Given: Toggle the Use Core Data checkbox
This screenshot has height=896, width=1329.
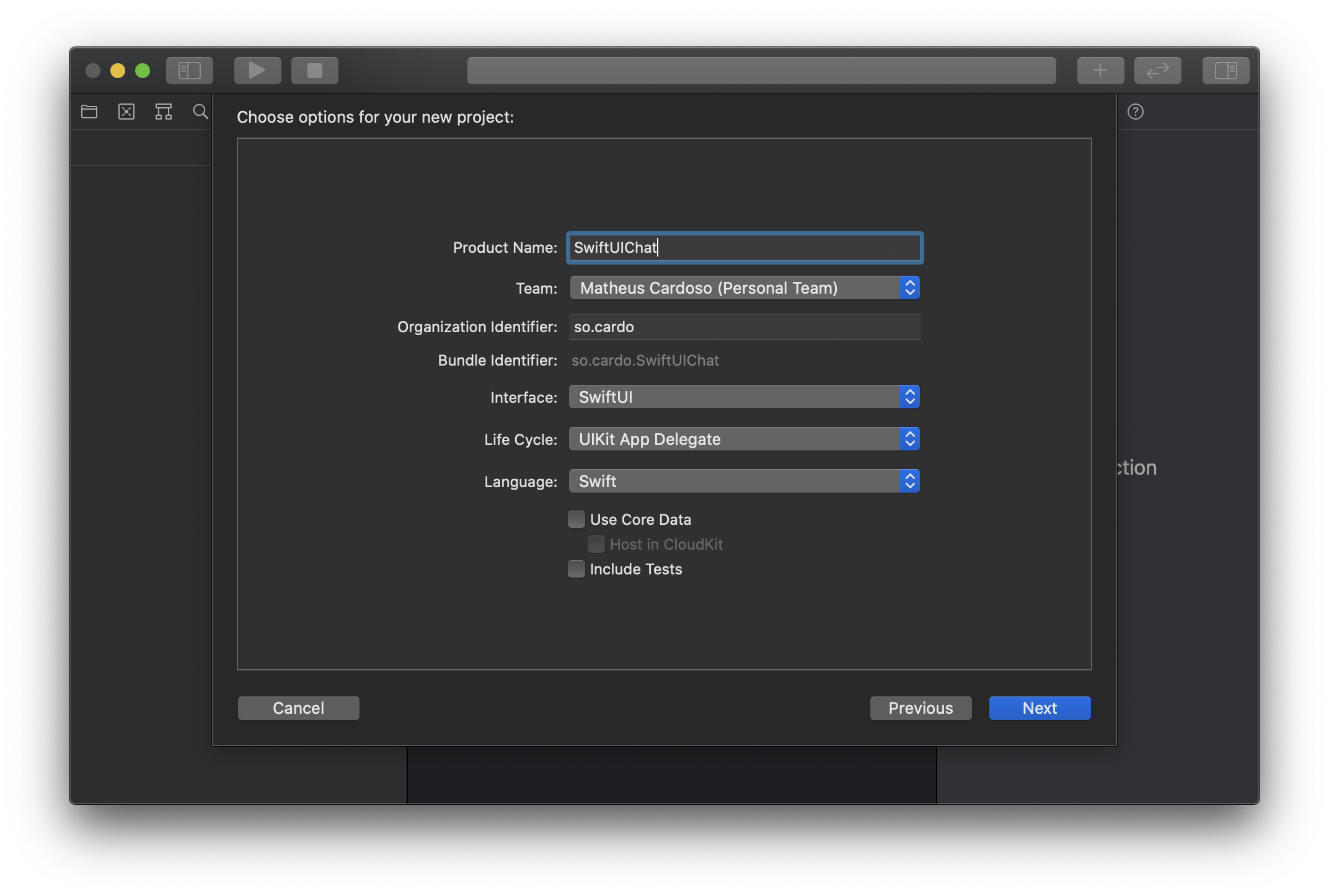Looking at the screenshot, I should (575, 518).
